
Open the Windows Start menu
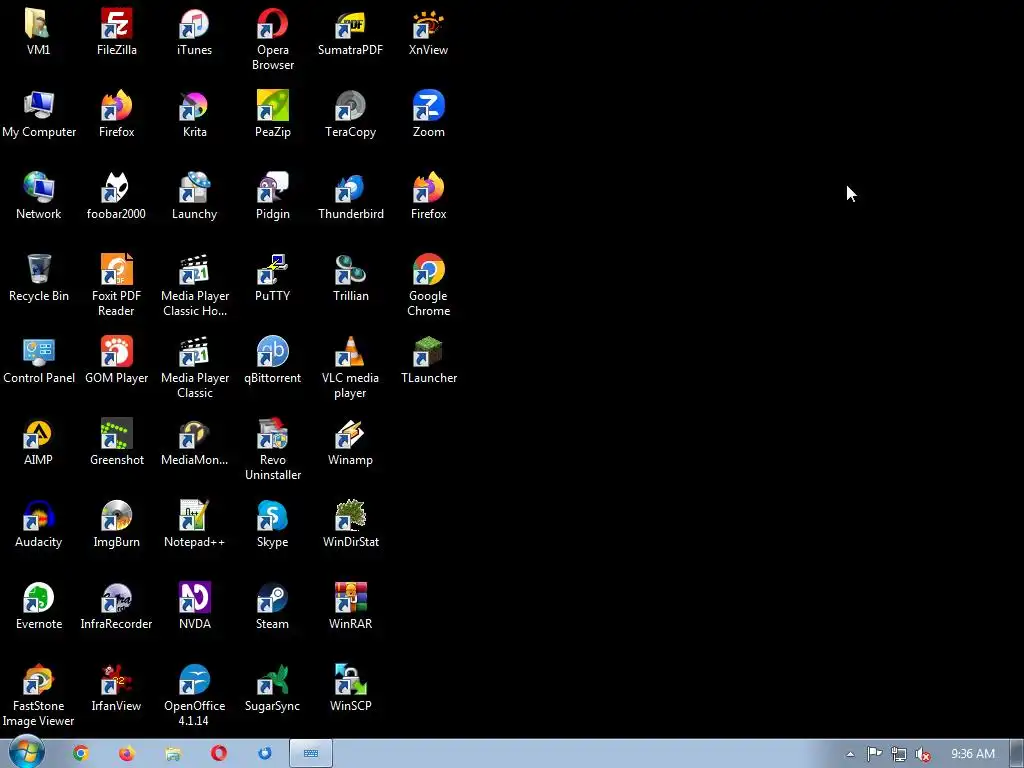pos(26,753)
